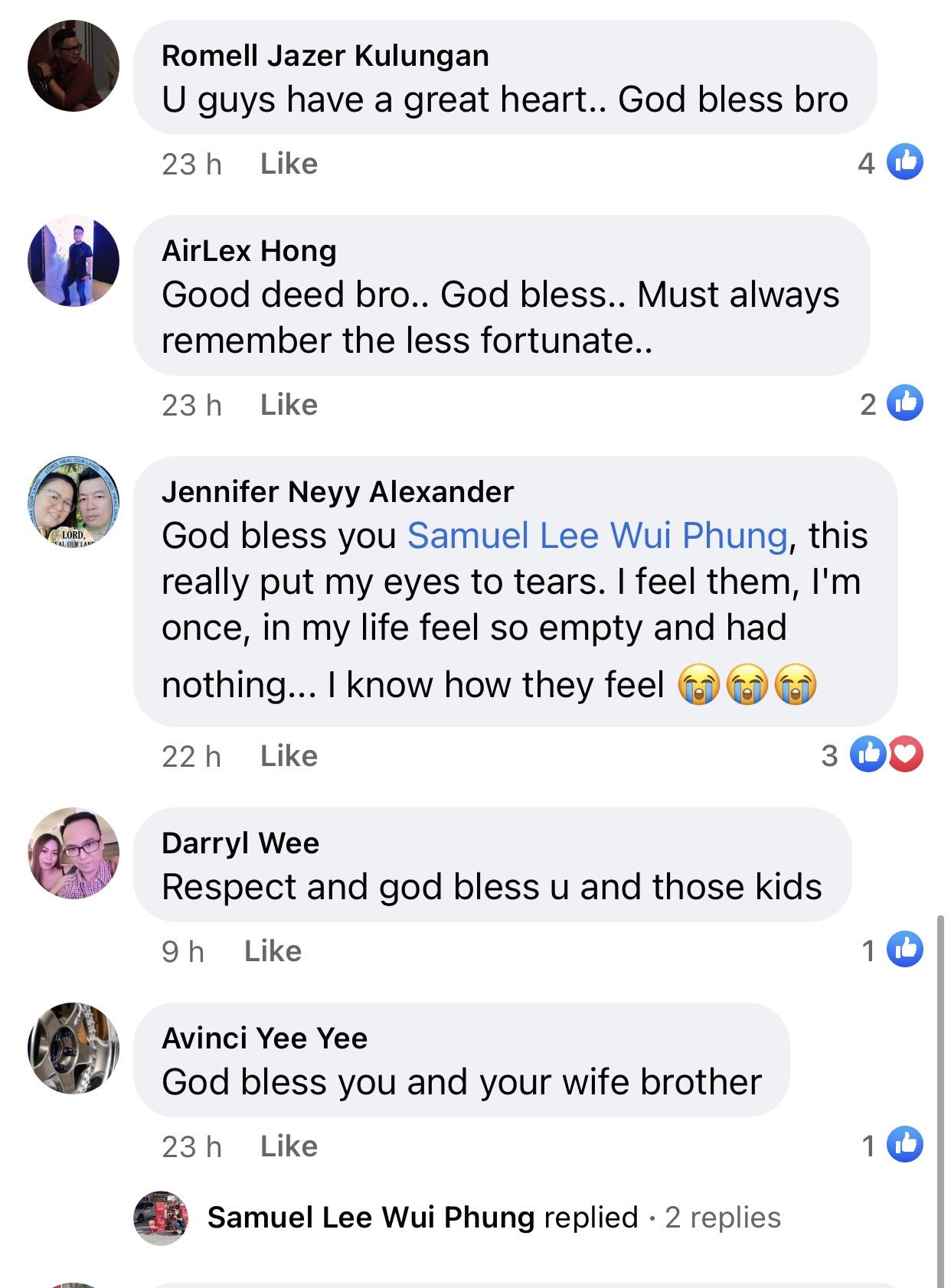Like AirLex Hong's comment

pyautogui.click(x=289, y=405)
